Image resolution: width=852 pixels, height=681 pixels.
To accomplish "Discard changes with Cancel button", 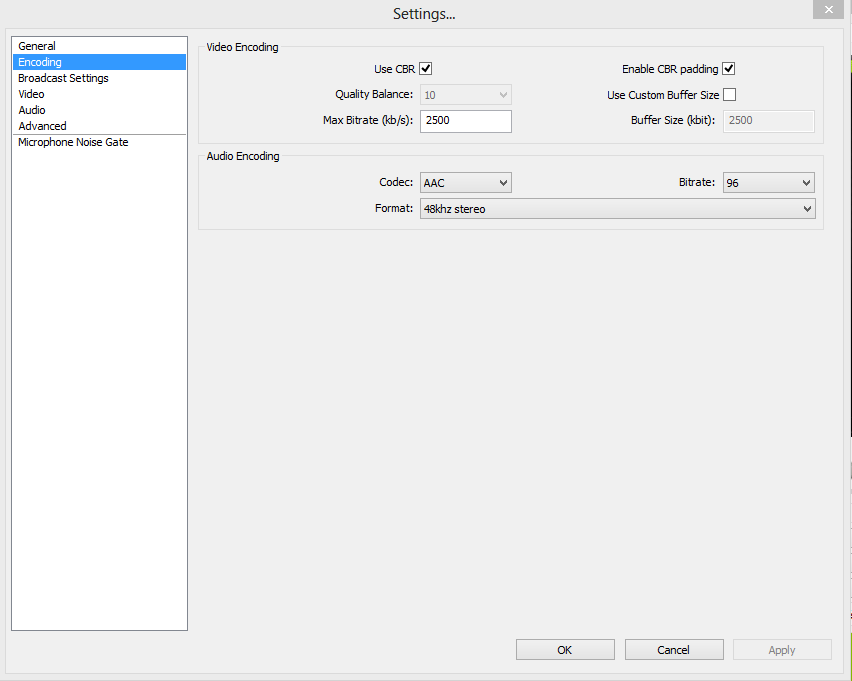I will (674, 650).
